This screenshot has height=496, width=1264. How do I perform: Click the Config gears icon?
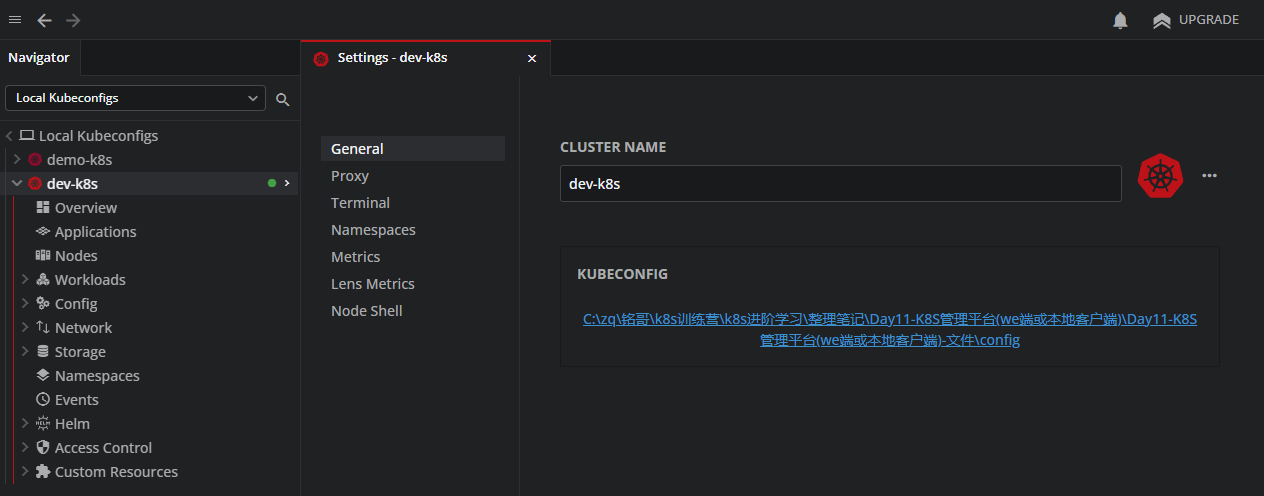tap(43, 303)
